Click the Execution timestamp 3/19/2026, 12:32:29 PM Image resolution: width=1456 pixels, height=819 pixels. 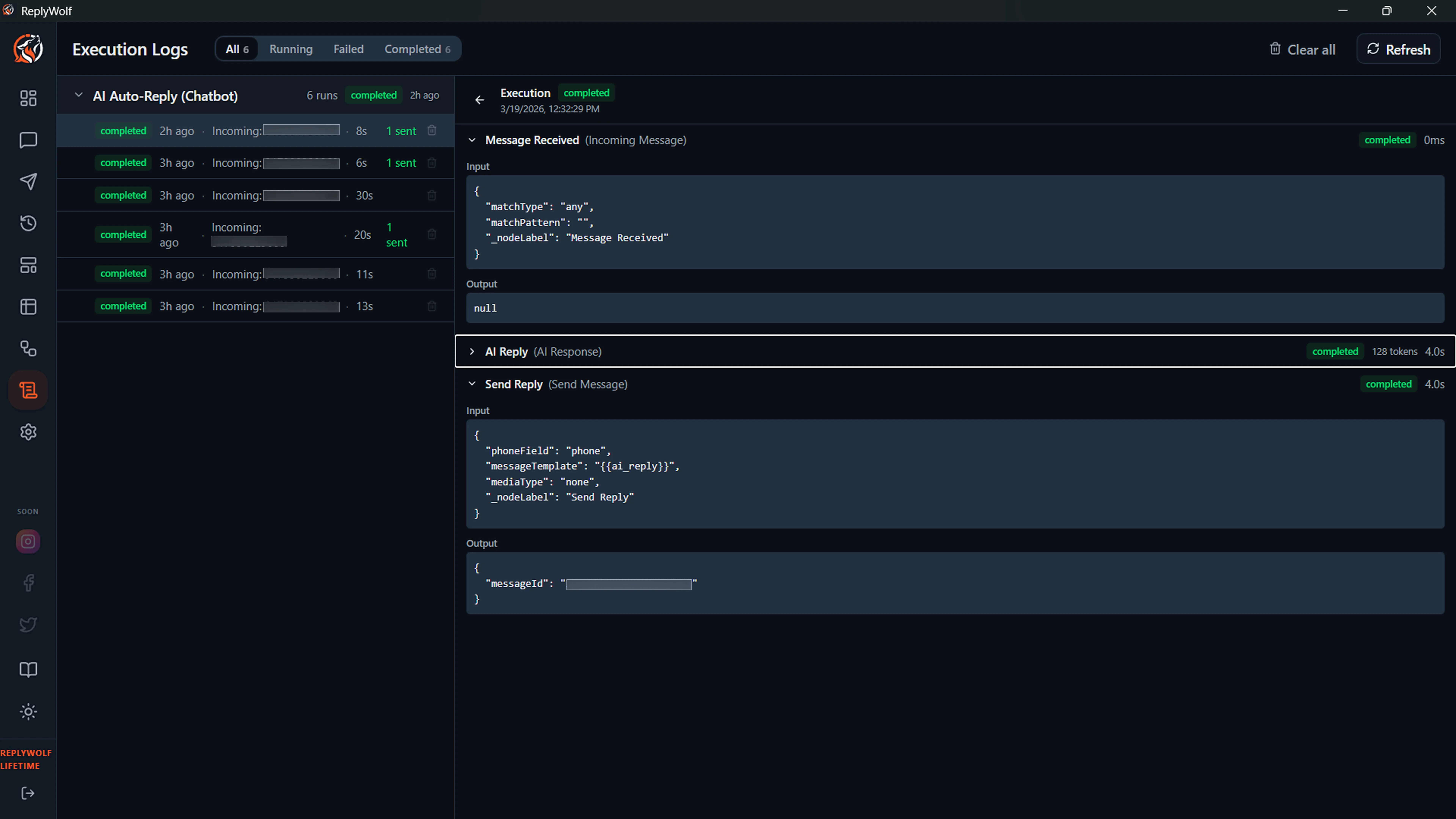pyautogui.click(x=550, y=109)
